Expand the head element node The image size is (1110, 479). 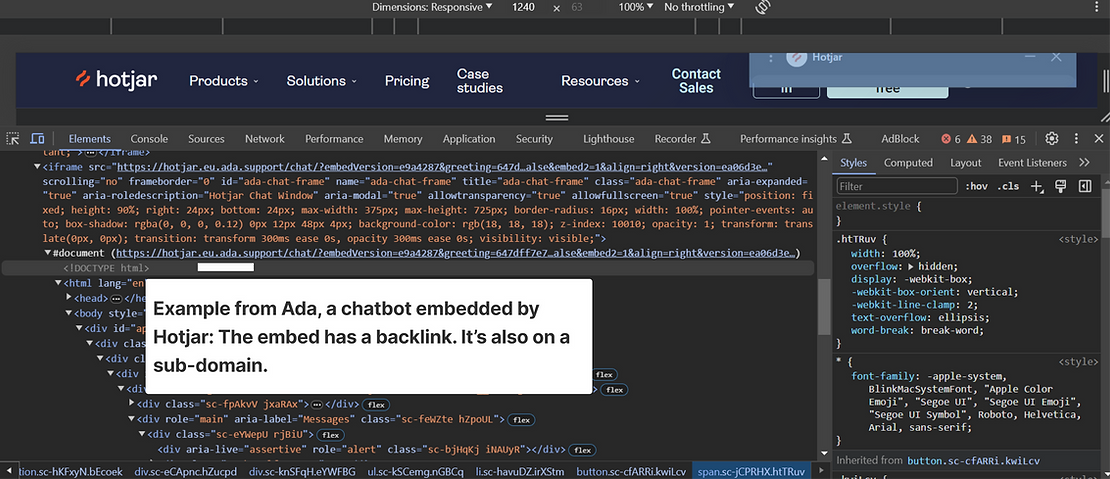[x=69, y=299]
